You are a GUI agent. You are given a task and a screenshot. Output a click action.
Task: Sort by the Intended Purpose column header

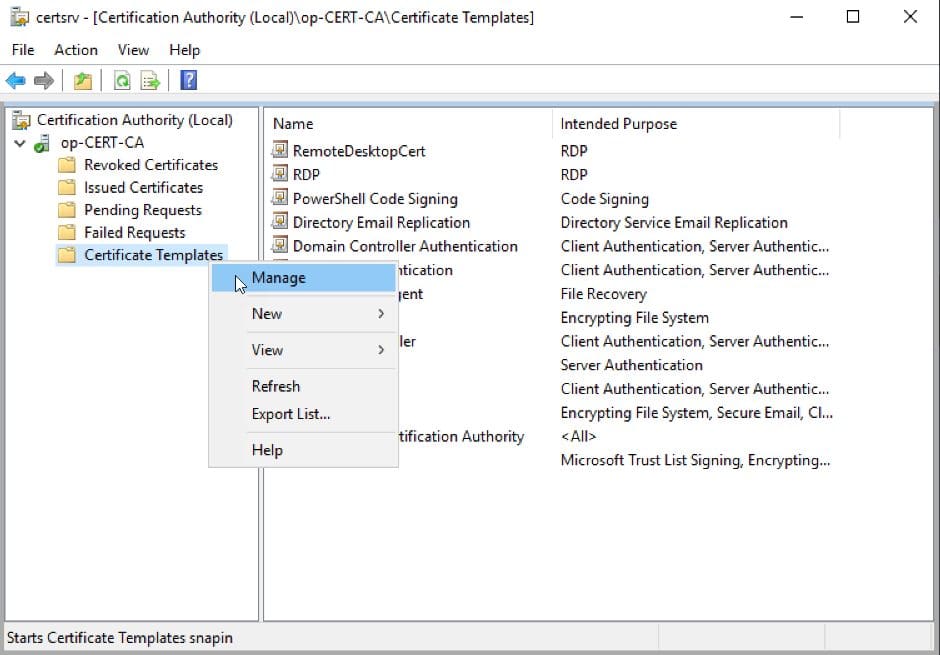(695, 124)
